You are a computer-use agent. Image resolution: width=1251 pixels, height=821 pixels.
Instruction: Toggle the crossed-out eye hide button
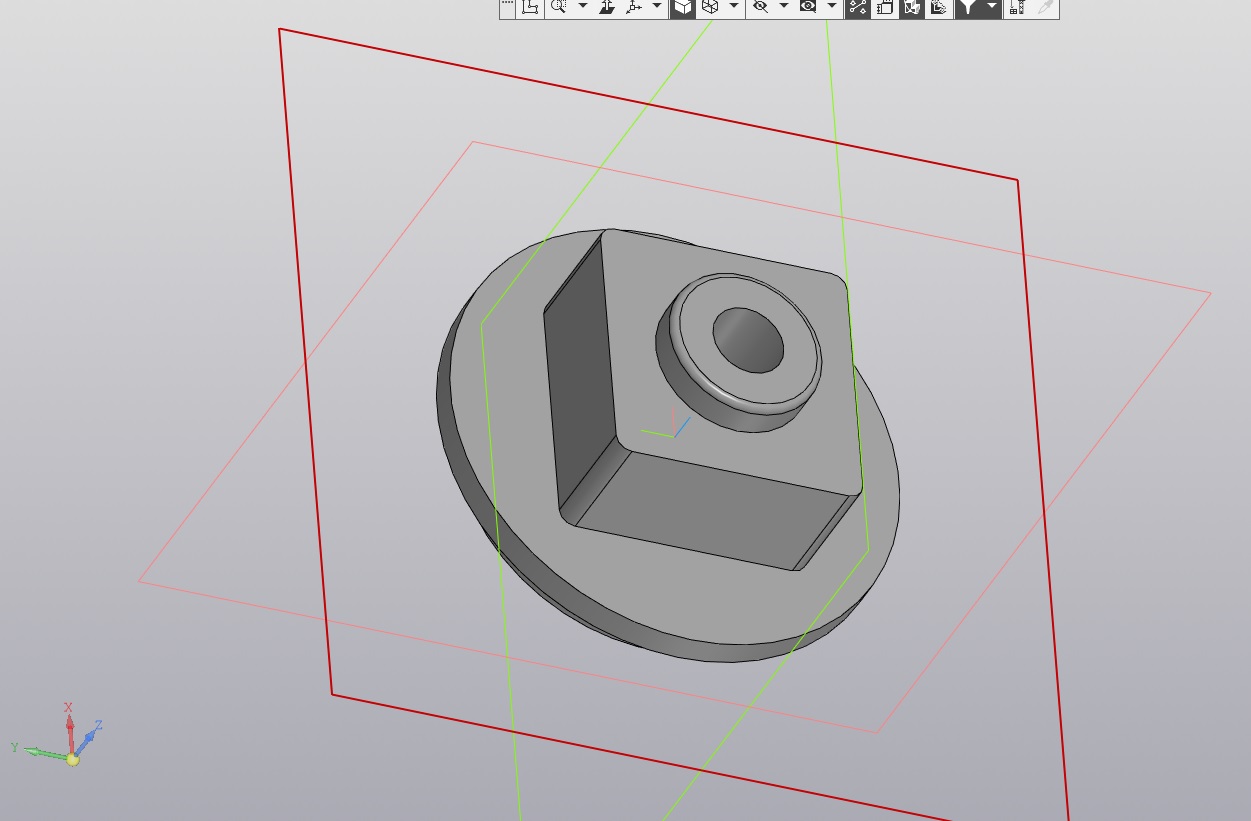coord(760,7)
